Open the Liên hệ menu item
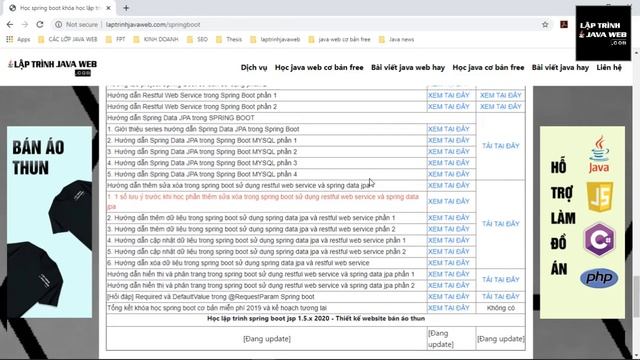This screenshot has height=360, width=640. click(609, 67)
